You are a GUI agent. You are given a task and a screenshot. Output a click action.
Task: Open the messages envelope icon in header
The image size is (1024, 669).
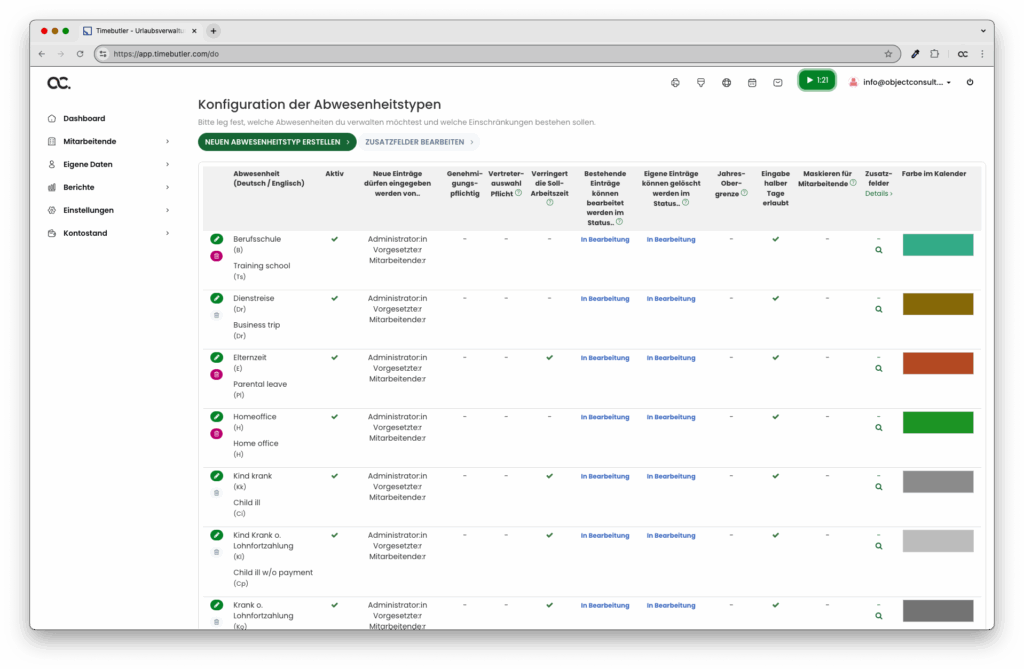click(777, 82)
